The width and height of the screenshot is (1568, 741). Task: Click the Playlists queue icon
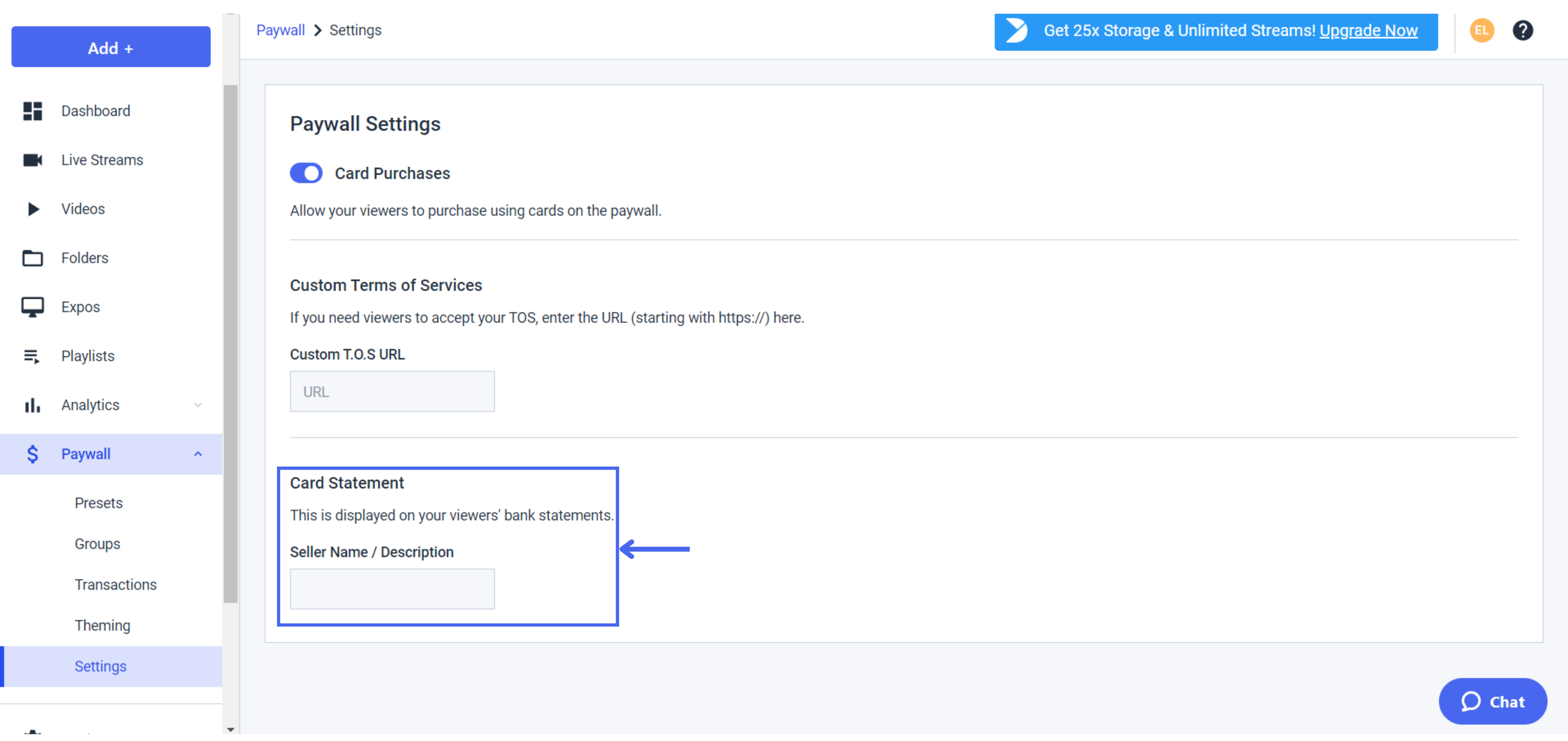click(x=32, y=357)
